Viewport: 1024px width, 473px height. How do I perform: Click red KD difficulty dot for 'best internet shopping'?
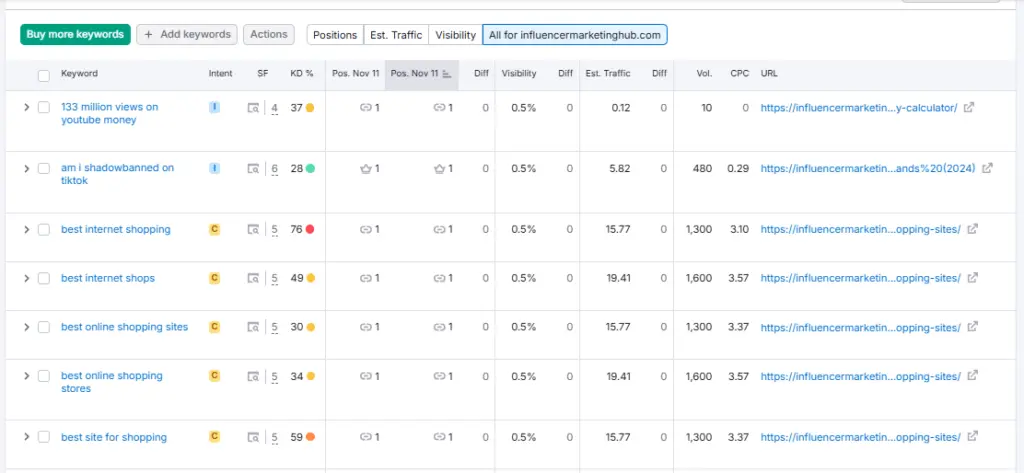coord(310,230)
